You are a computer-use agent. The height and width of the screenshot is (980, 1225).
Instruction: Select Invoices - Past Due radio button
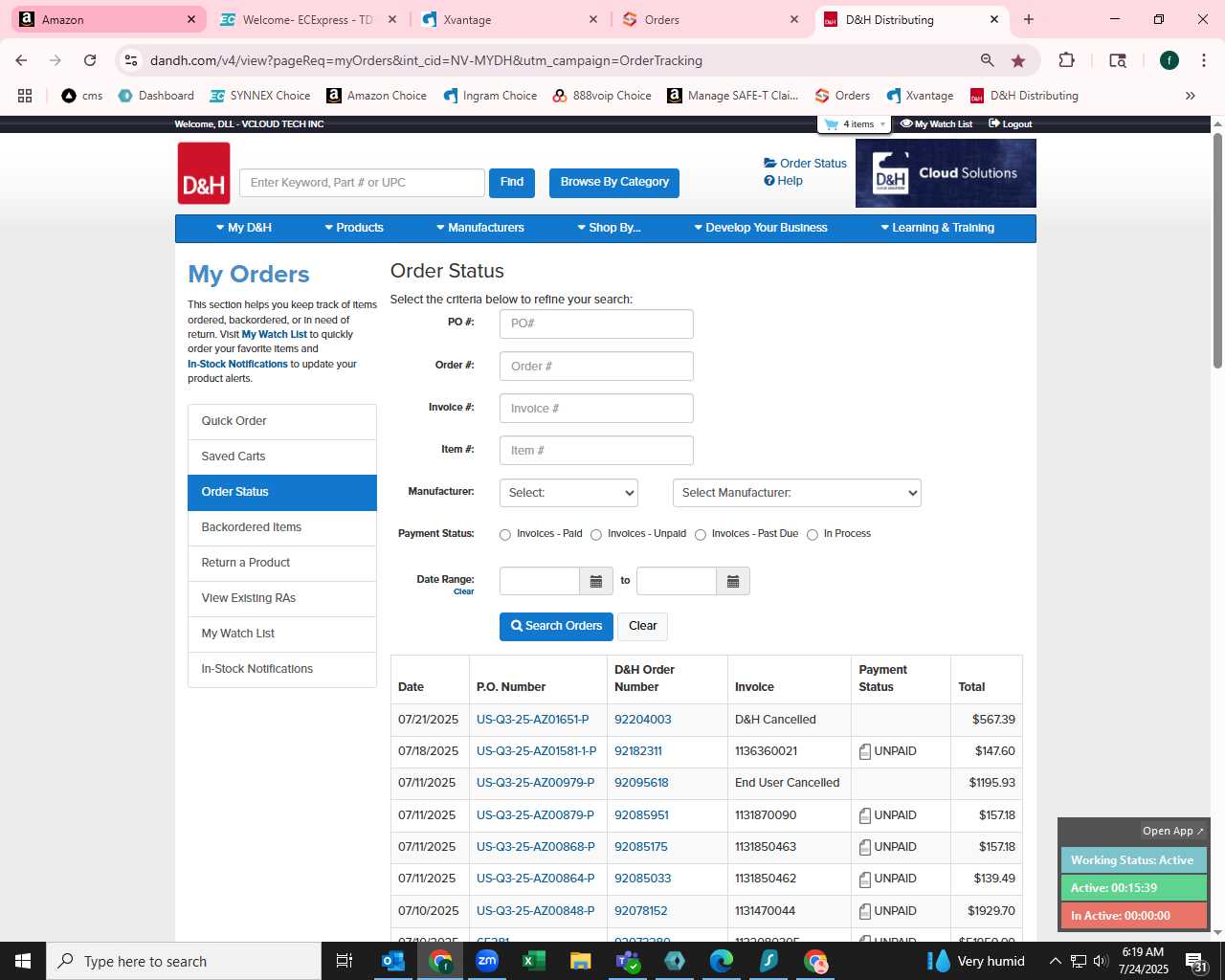pos(701,535)
